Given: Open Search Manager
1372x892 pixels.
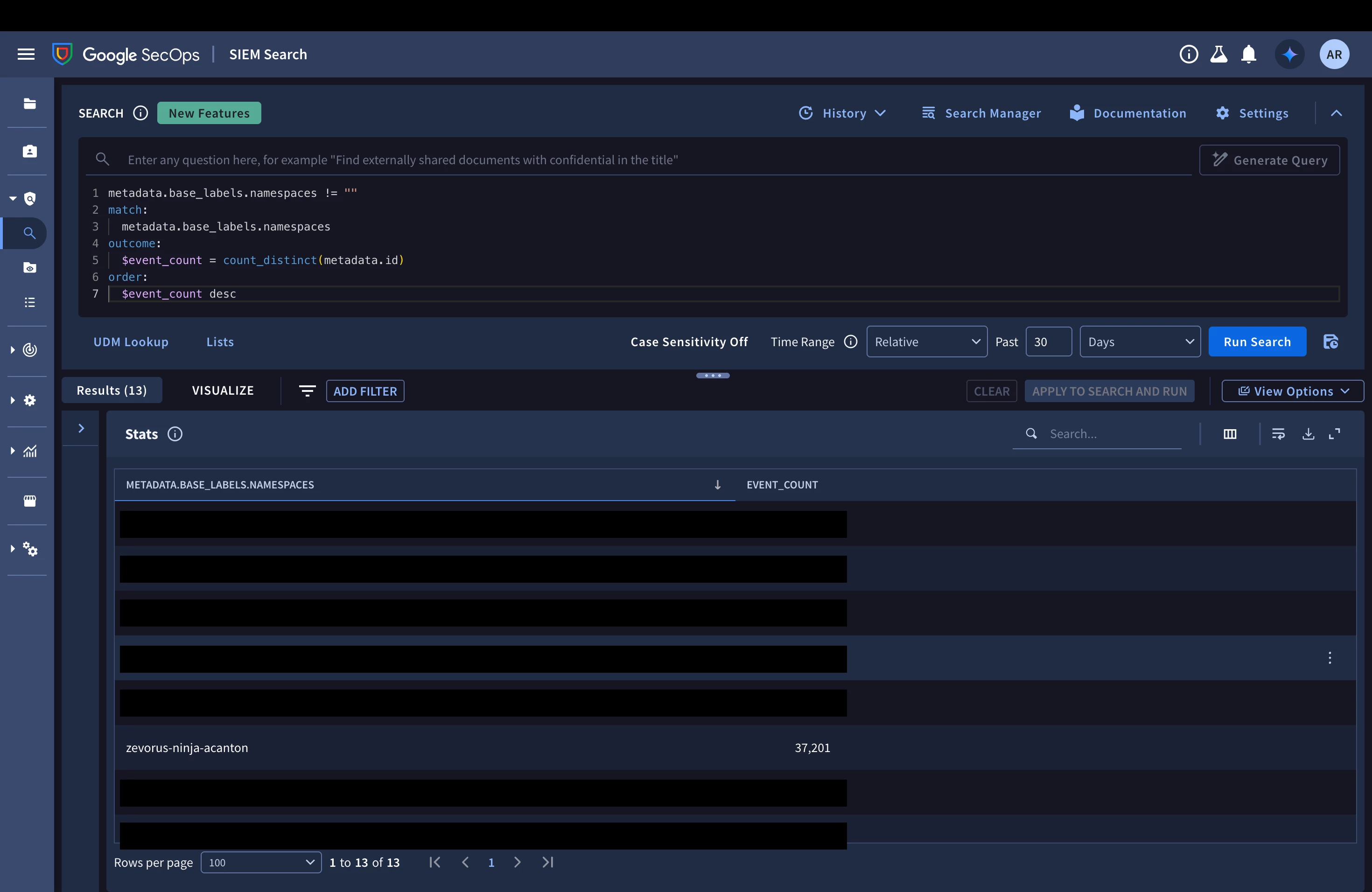Looking at the screenshot, I should click(981, 113).
